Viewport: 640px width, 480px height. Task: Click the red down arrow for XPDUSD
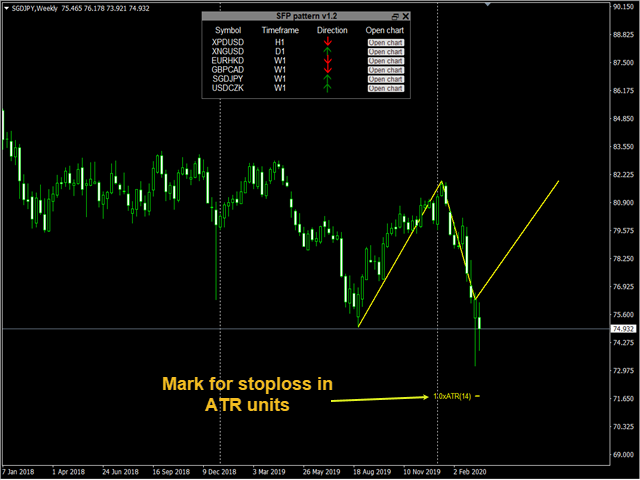[327, 42]
